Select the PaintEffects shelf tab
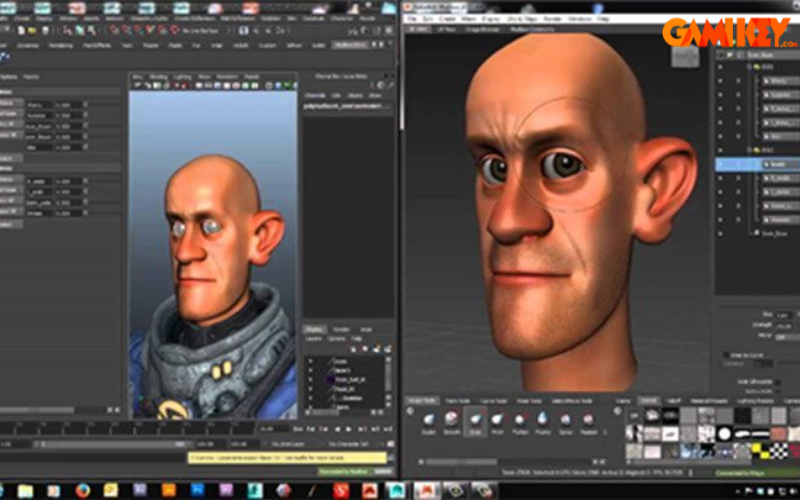The image size is (800, 500). click(x=96, y=45)
